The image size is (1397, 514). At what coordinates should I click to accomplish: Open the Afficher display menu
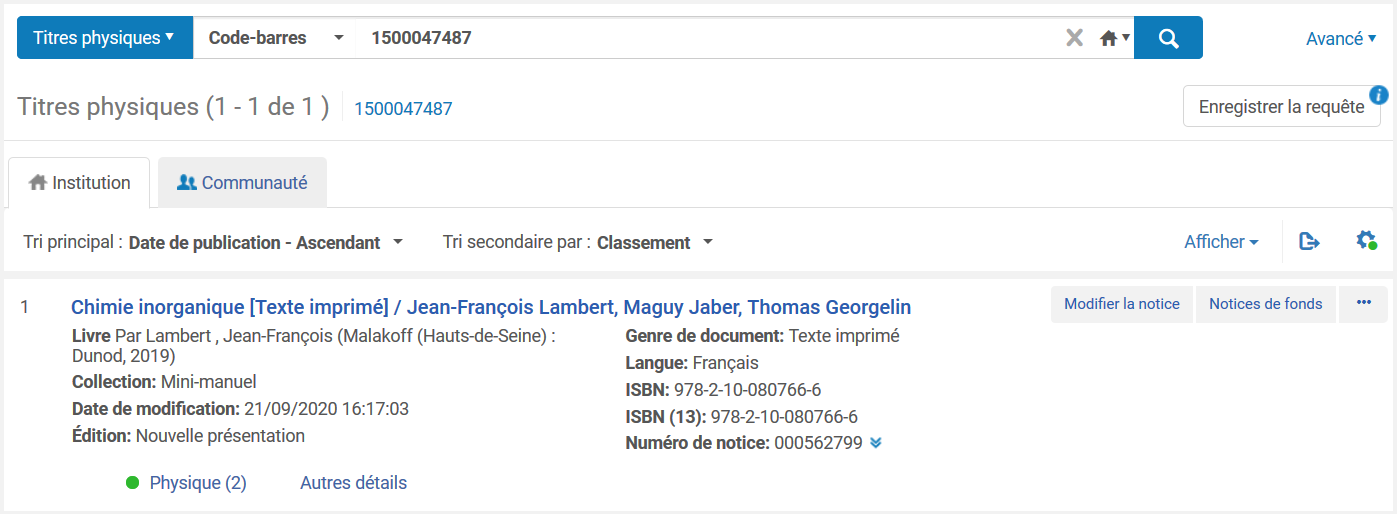(x=1221, y=242)
